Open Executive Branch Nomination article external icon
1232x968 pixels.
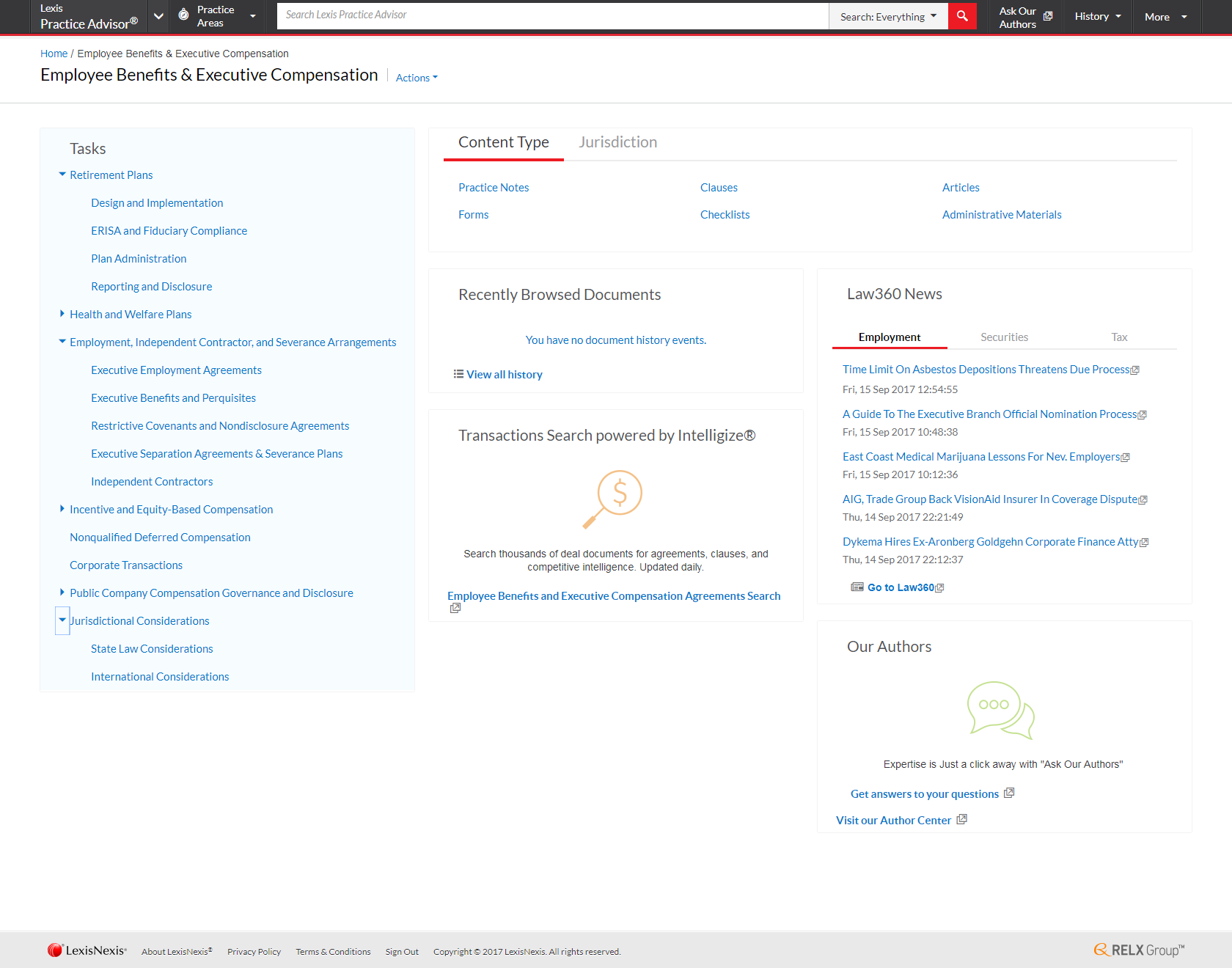pos(1143,415)
